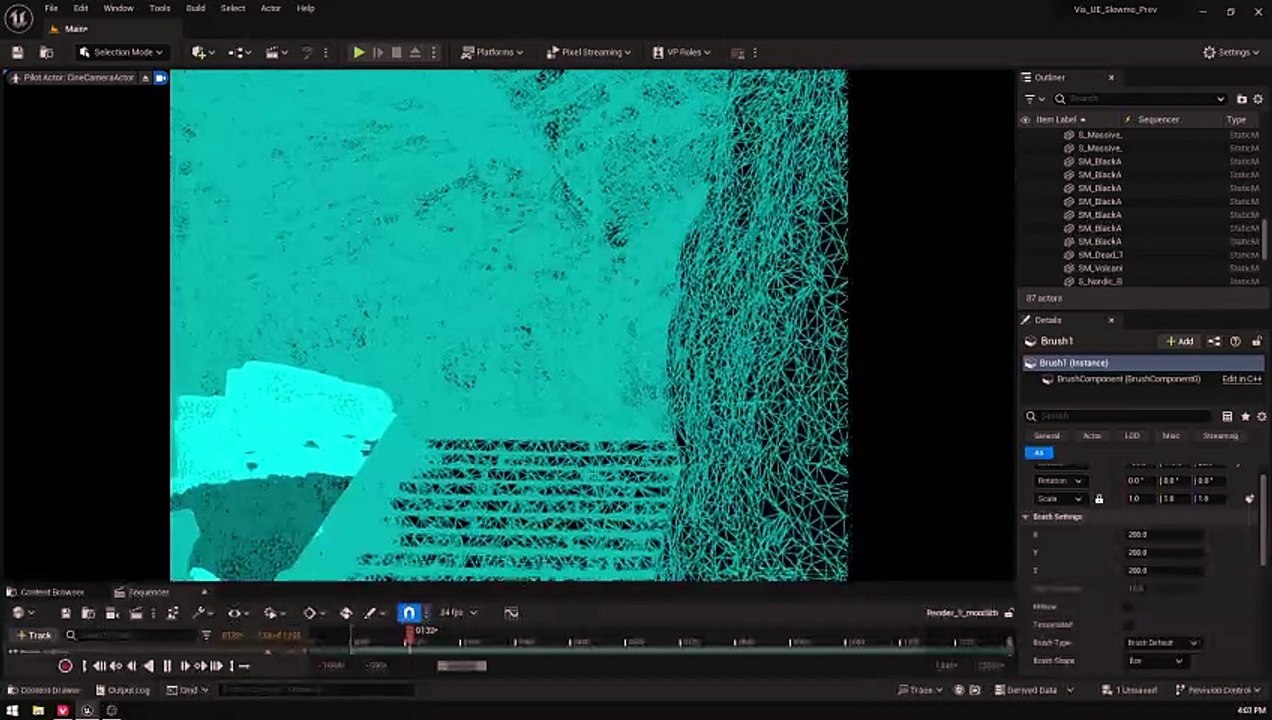Toggle the Scale lock icon
This screenshot has width=1272, height=720.
[1099, 499]
